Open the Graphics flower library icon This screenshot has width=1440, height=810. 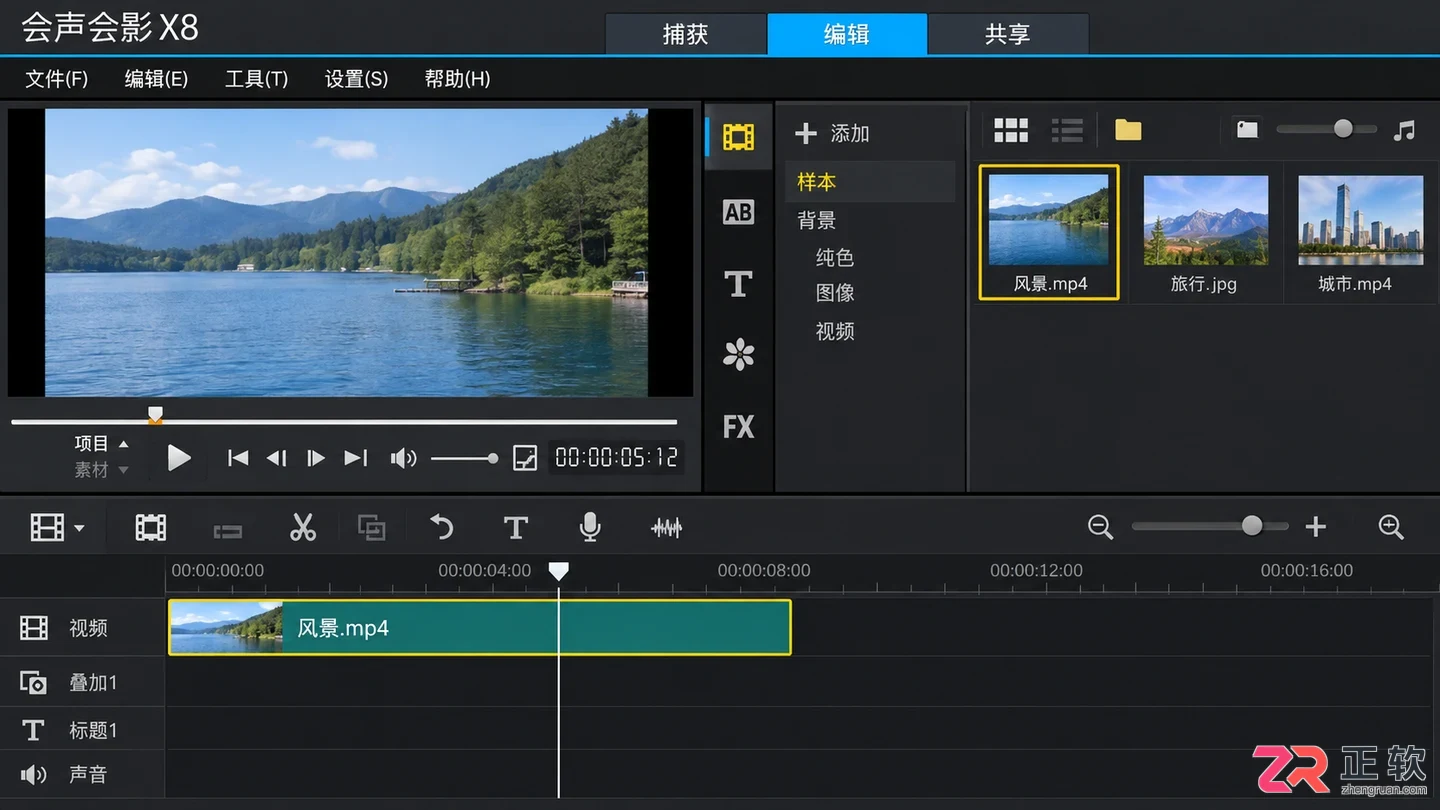pos(739,355)
